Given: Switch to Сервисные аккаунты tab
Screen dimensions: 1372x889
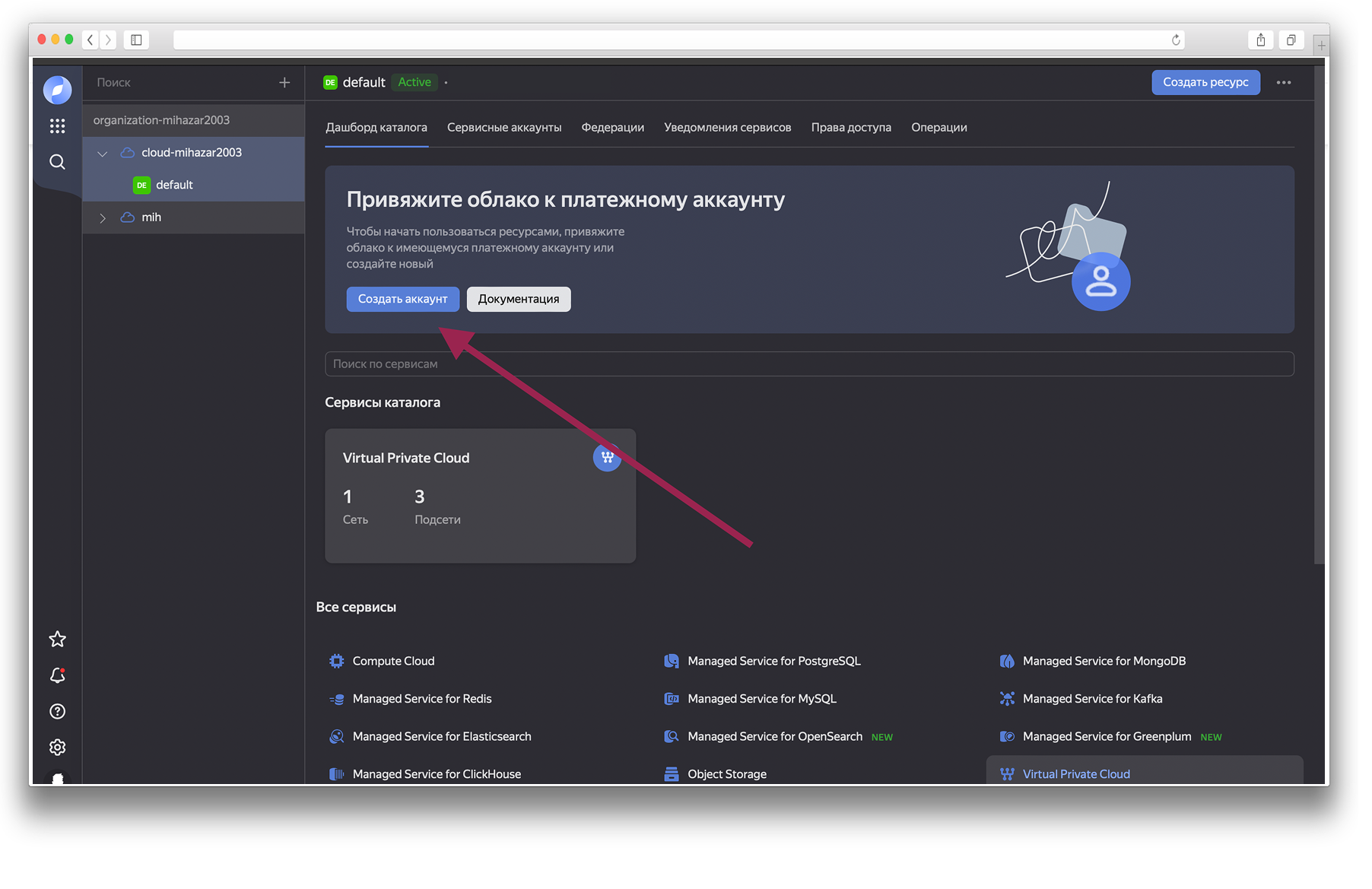Looking at the screenshot, I should click(x=504, y=128).
